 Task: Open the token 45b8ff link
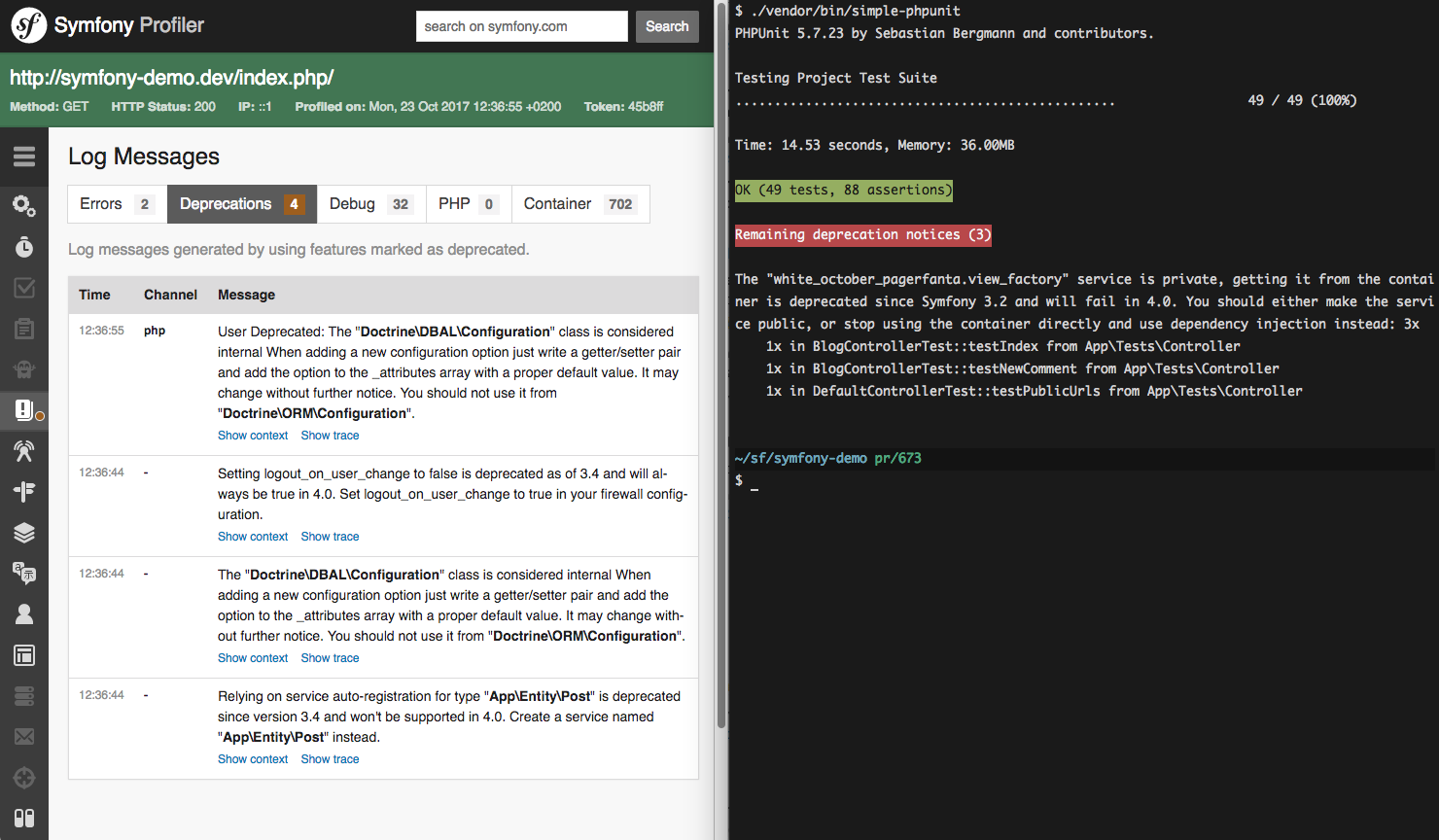(646, 107)
